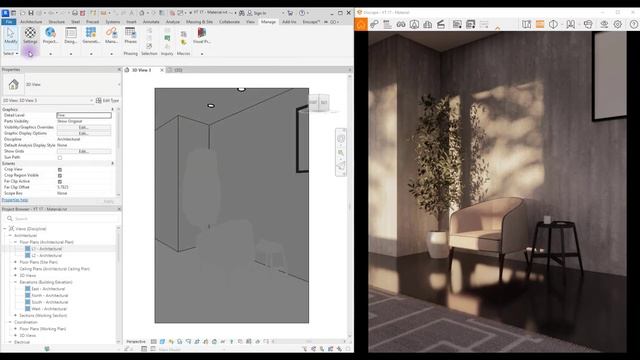Click the detail level icon in view control bar

tap(153, 341)
